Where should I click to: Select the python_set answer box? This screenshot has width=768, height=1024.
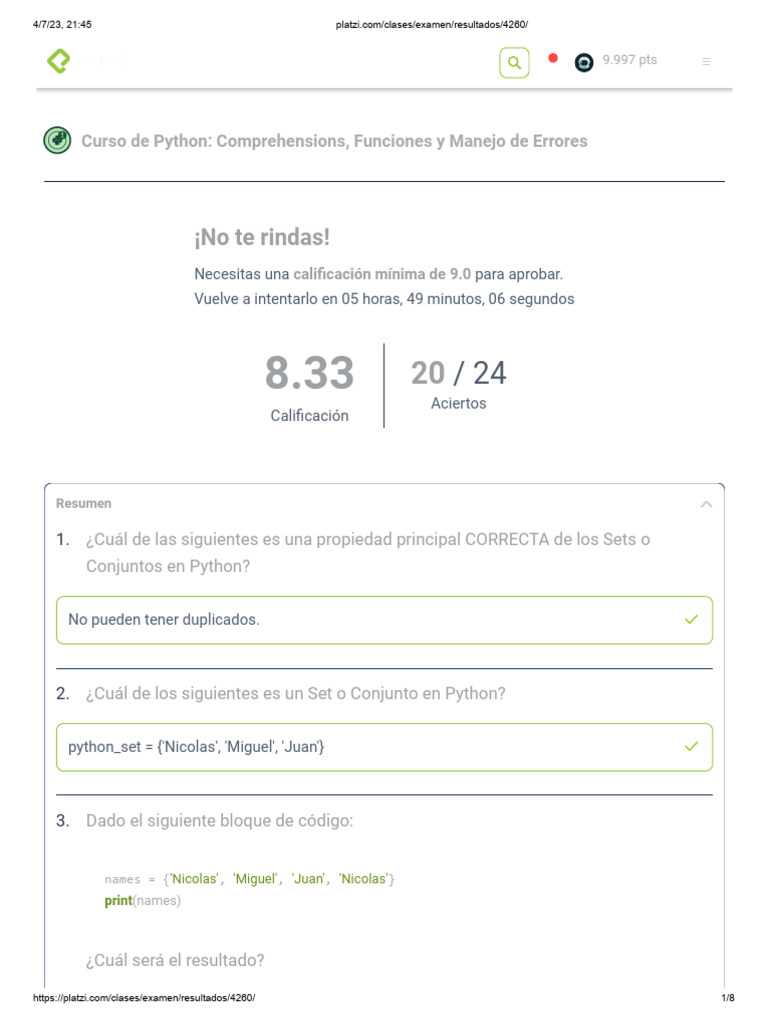click(x=384, y=747)
